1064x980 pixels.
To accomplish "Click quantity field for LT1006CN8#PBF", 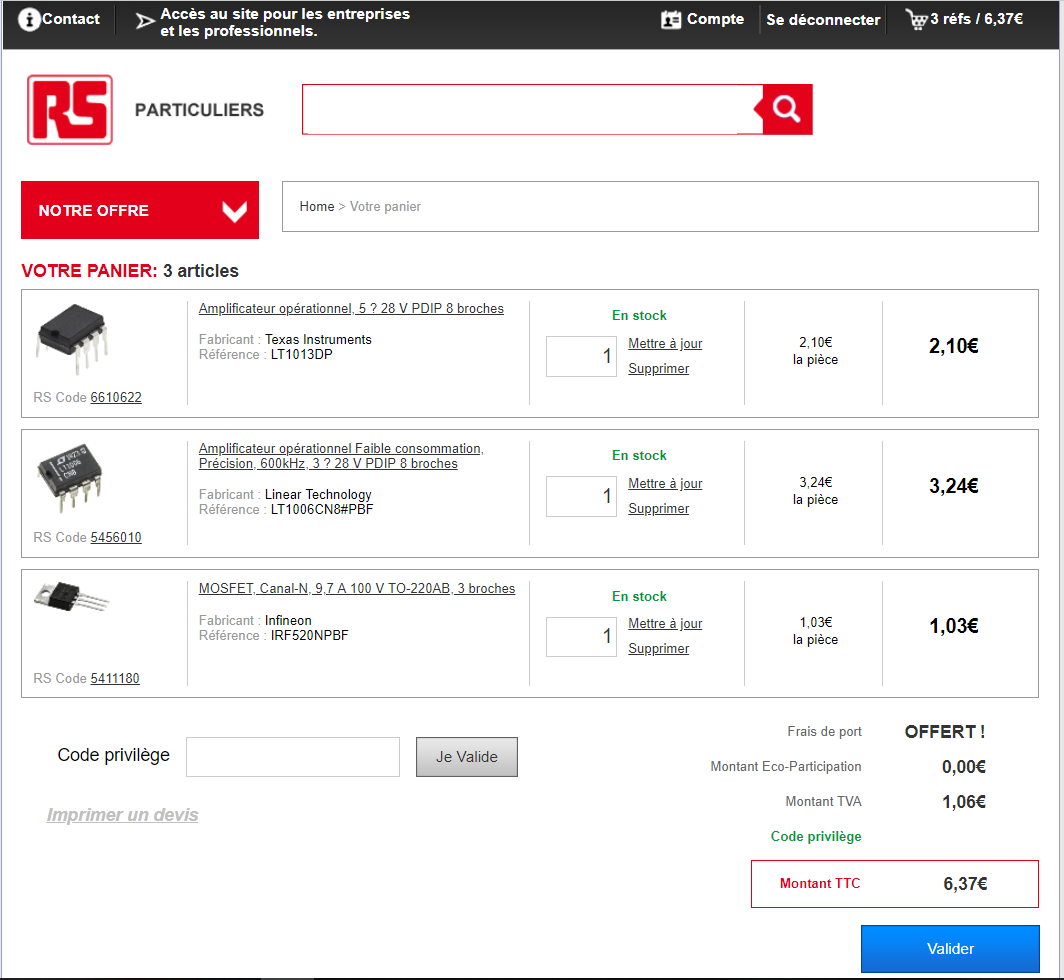I will point(581,496).
